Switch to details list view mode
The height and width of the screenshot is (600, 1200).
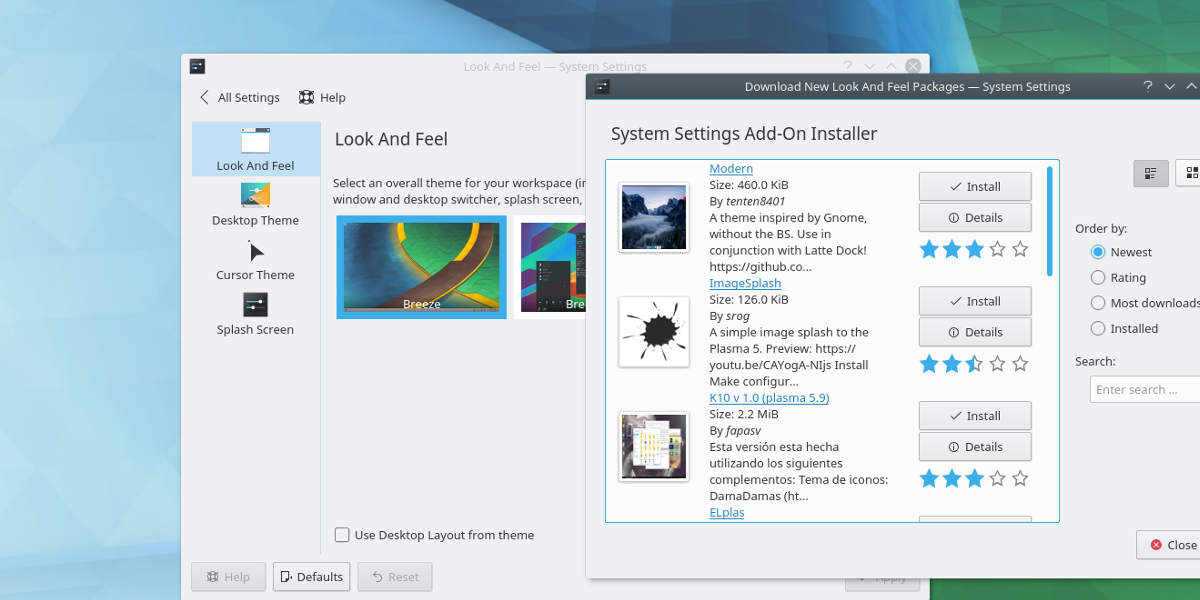(x=1151, y=173)
